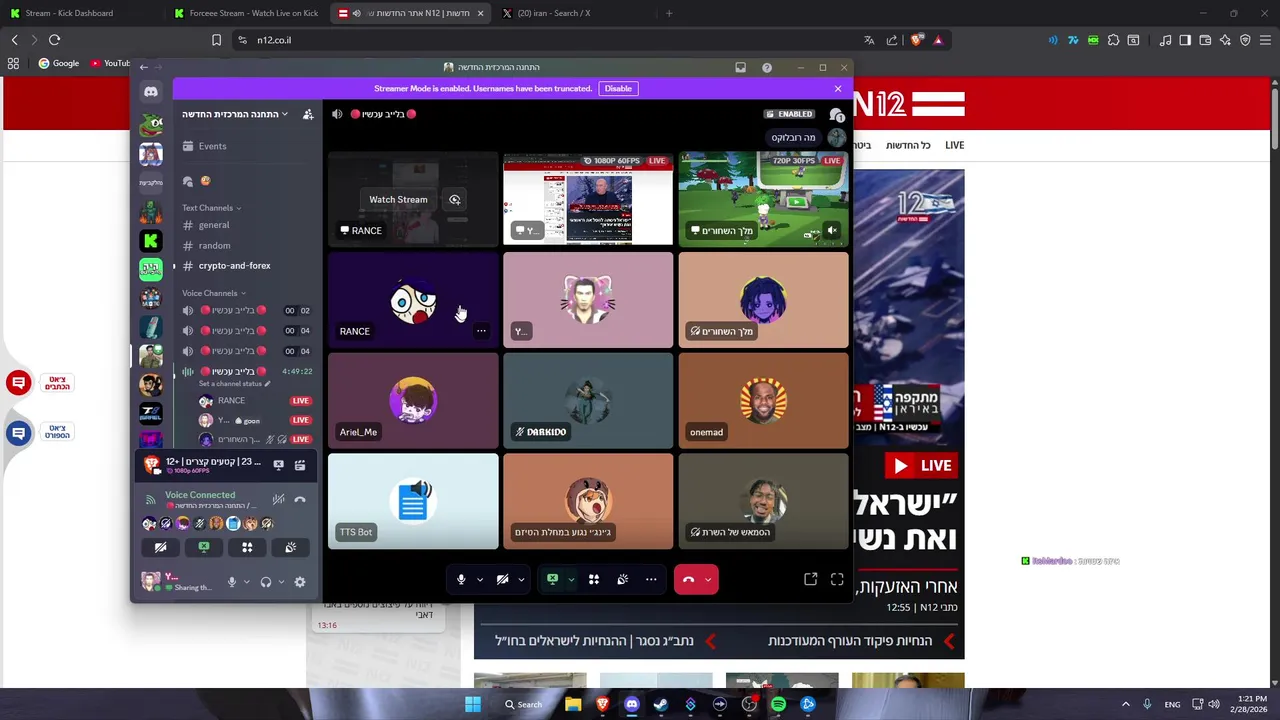
Task: Open browser extensions puzzle icon
Action: [1113, 40]
